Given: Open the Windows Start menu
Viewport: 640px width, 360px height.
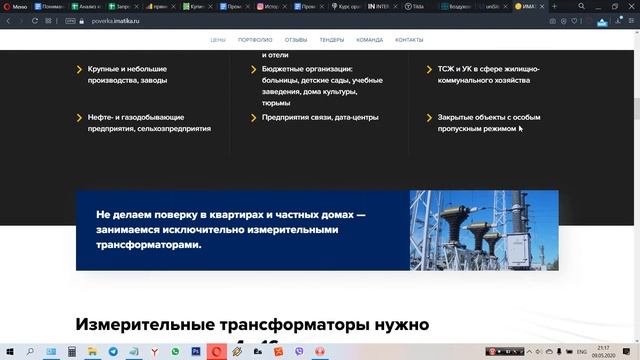Looking at the screenshot, I should pos(10,351).
